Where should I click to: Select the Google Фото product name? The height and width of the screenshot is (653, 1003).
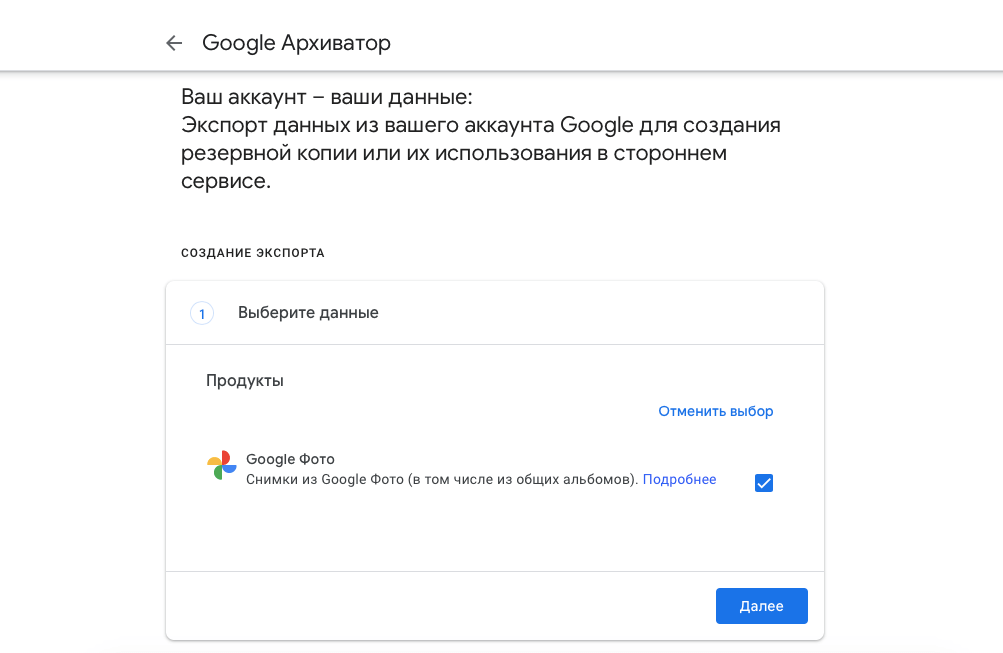coord(290,459)
